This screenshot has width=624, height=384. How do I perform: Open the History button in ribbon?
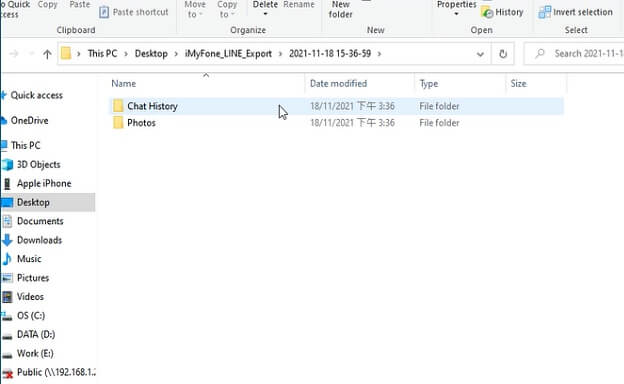pos(502,12)
